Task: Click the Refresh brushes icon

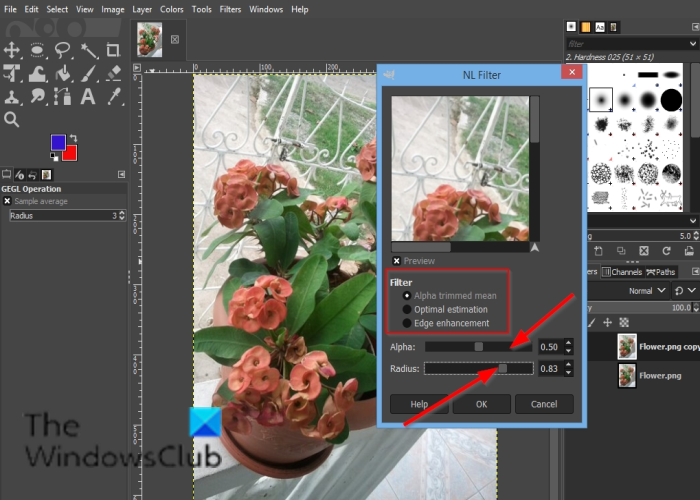Action: 666,251
